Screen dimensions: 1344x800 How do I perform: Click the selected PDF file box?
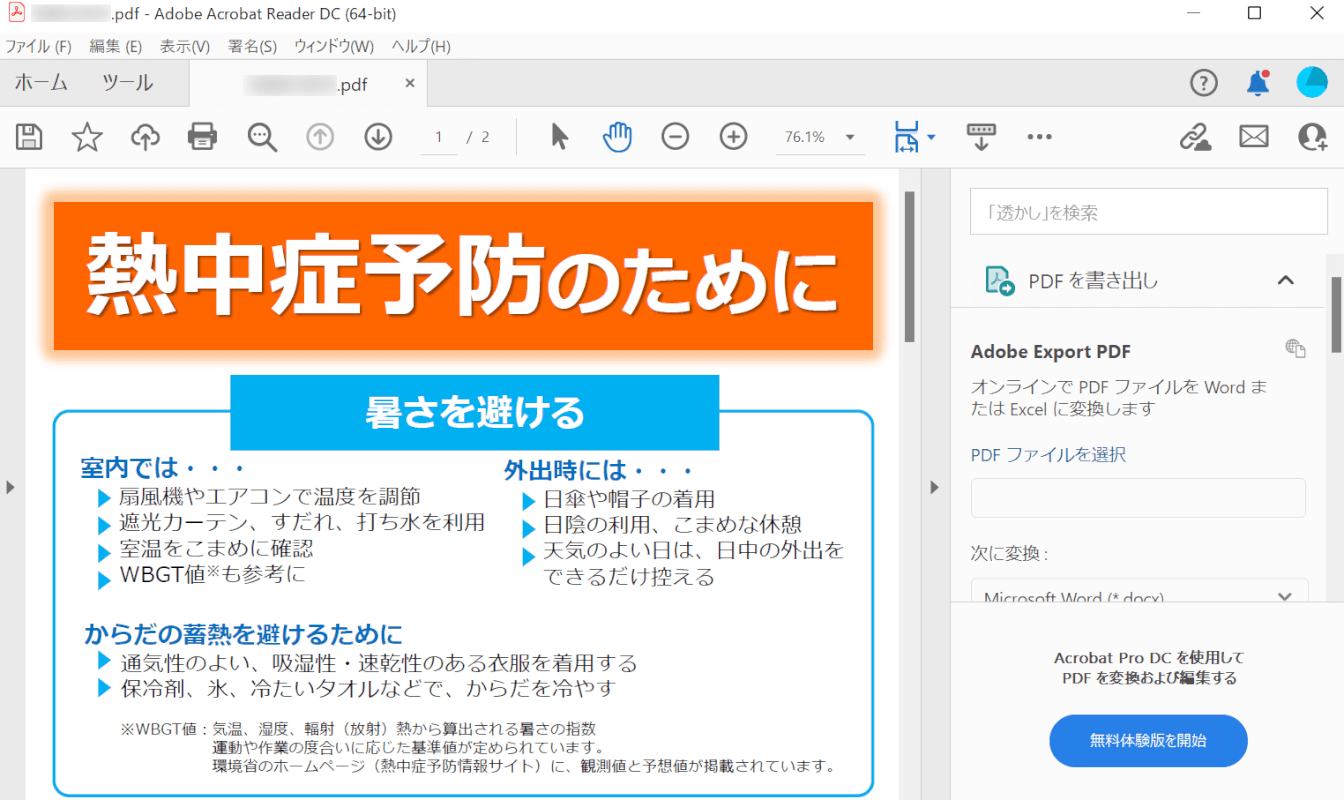[1138, 498]
